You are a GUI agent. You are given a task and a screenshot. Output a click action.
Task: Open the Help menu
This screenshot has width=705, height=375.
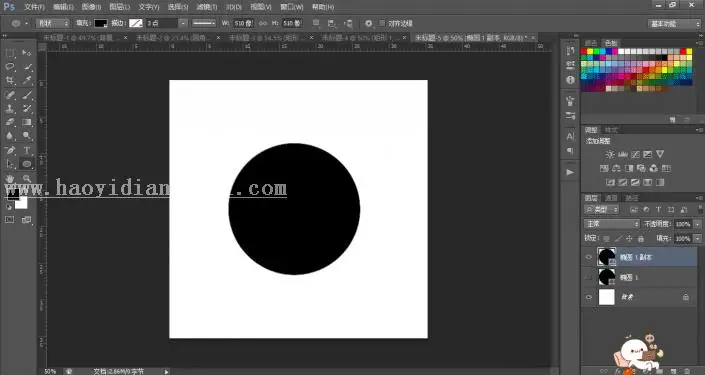pyautogui.click(x=323, y=7)
